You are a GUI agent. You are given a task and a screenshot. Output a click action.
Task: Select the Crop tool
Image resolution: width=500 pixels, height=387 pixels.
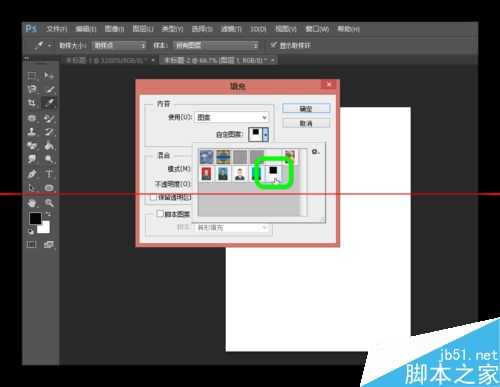click(32, 103)
